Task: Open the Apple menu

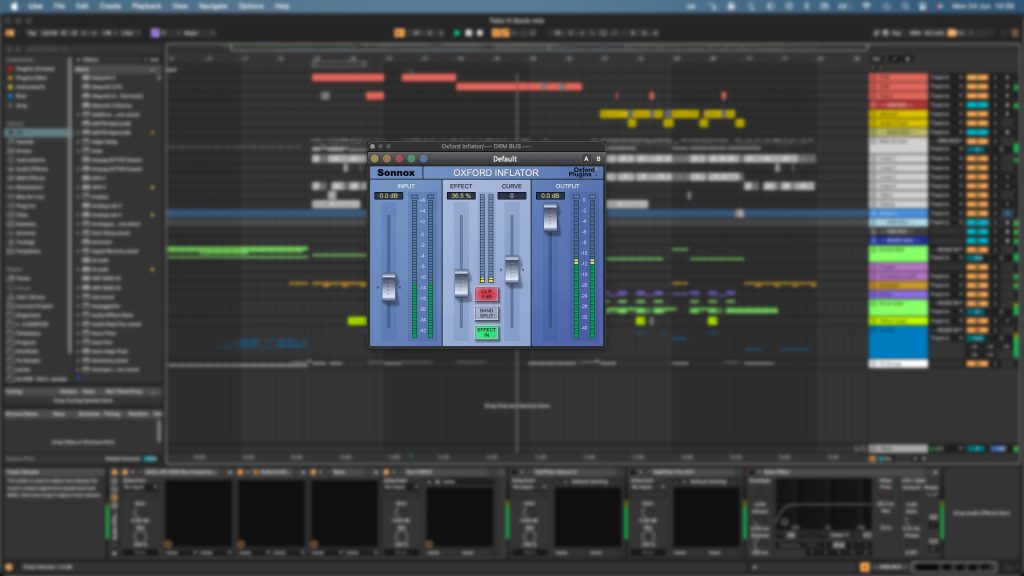Action: [x=15, y=5]
